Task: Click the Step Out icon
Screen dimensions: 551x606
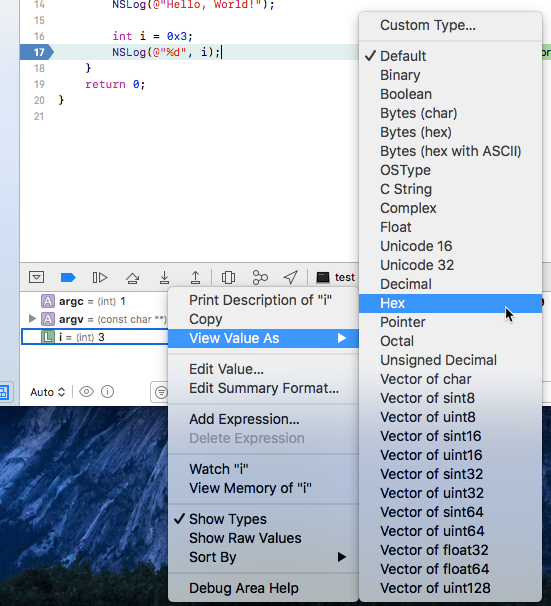Action: [196, 277]
